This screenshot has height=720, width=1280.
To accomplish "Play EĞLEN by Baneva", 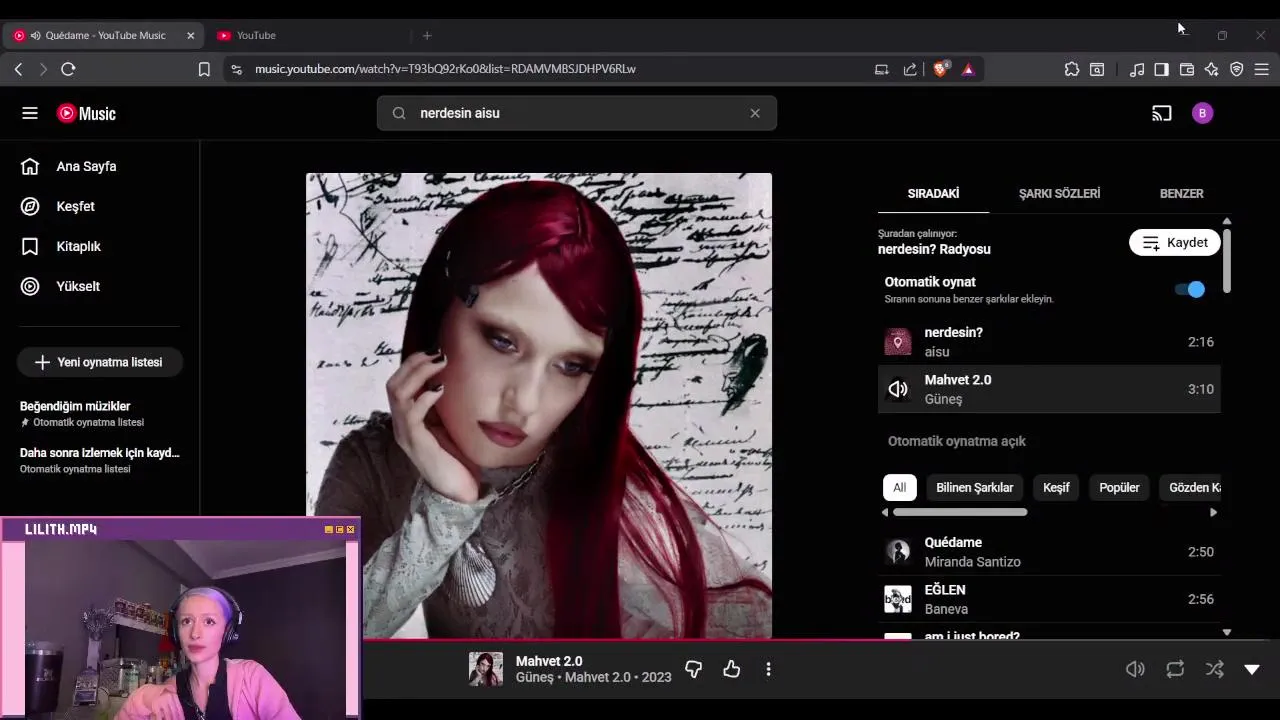I will [x=1049, y=599].
